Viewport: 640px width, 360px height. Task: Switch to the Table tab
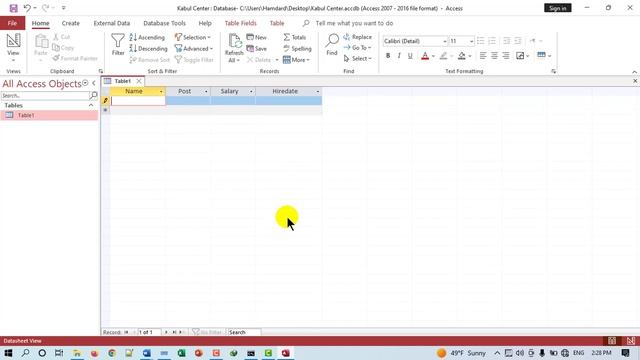[x=277, y=23]
